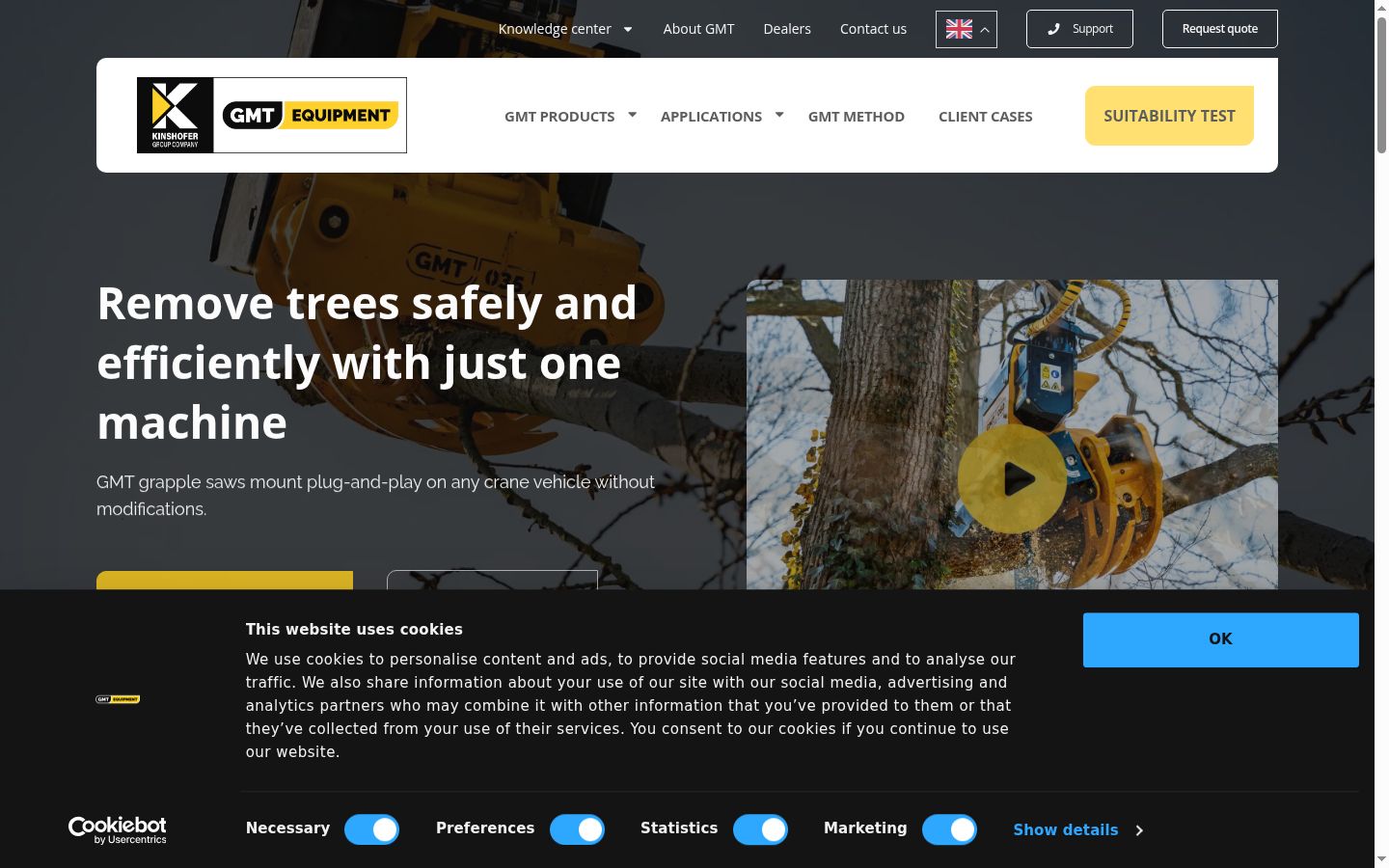
Task: Open the Dealers page
Action: click(787, 29)
